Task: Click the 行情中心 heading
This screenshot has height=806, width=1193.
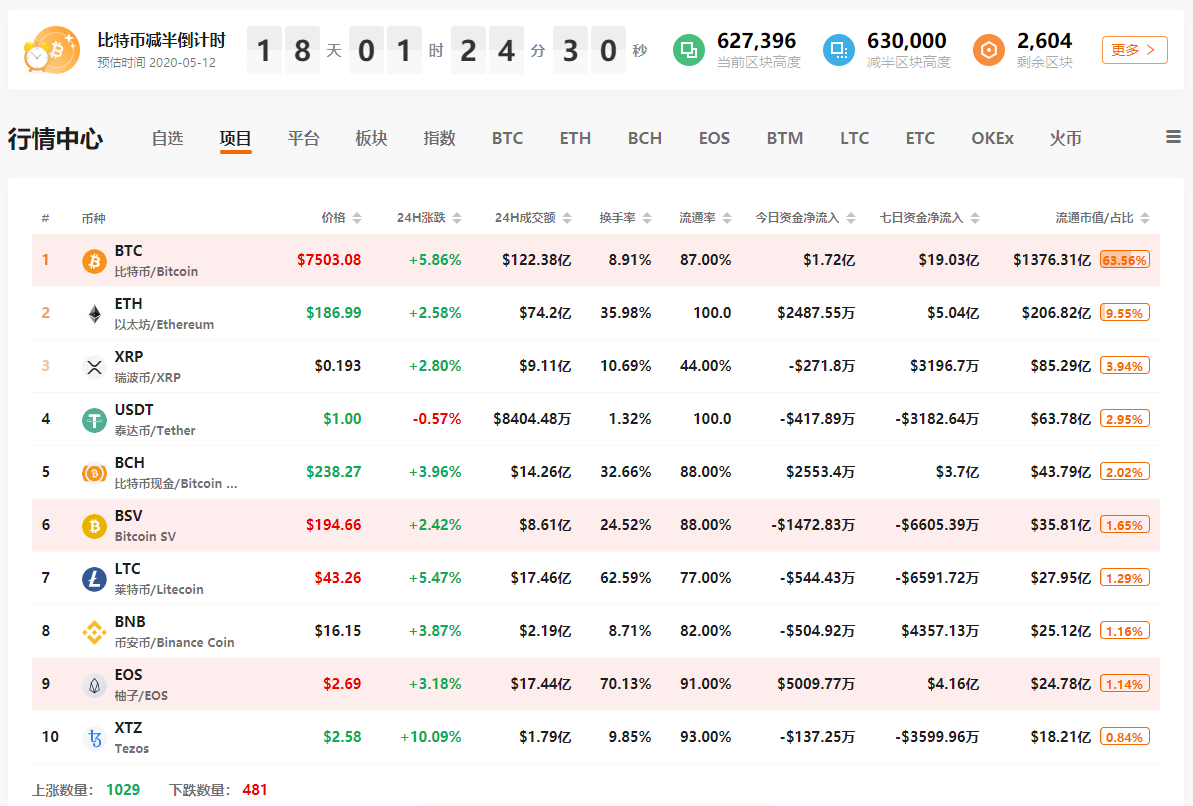Action: pos(56,139)
